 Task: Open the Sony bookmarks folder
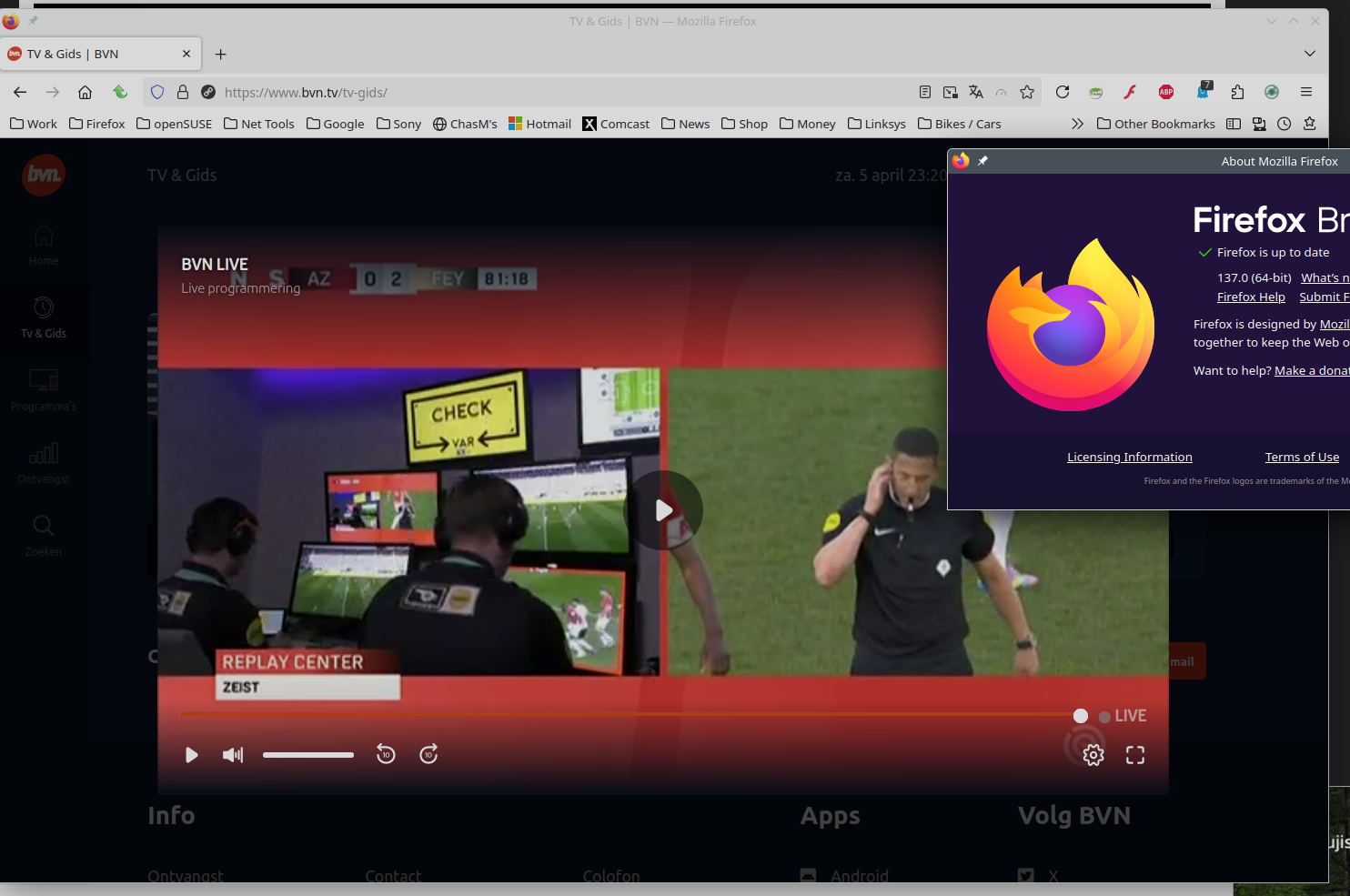point(398,124)
